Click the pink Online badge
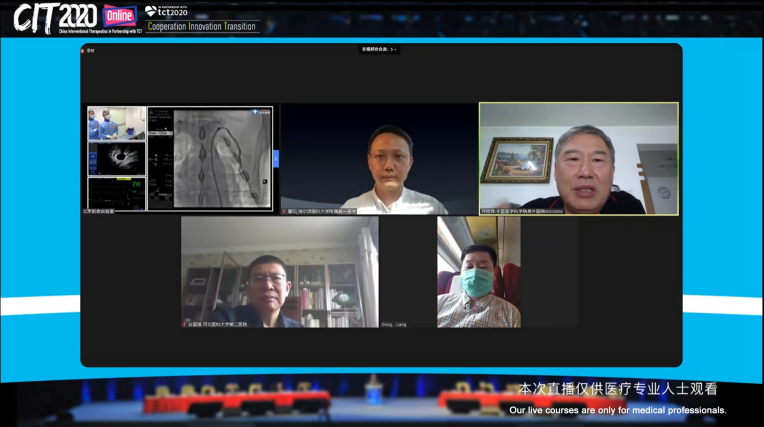 pyautogui.click(x=119, y=14)
